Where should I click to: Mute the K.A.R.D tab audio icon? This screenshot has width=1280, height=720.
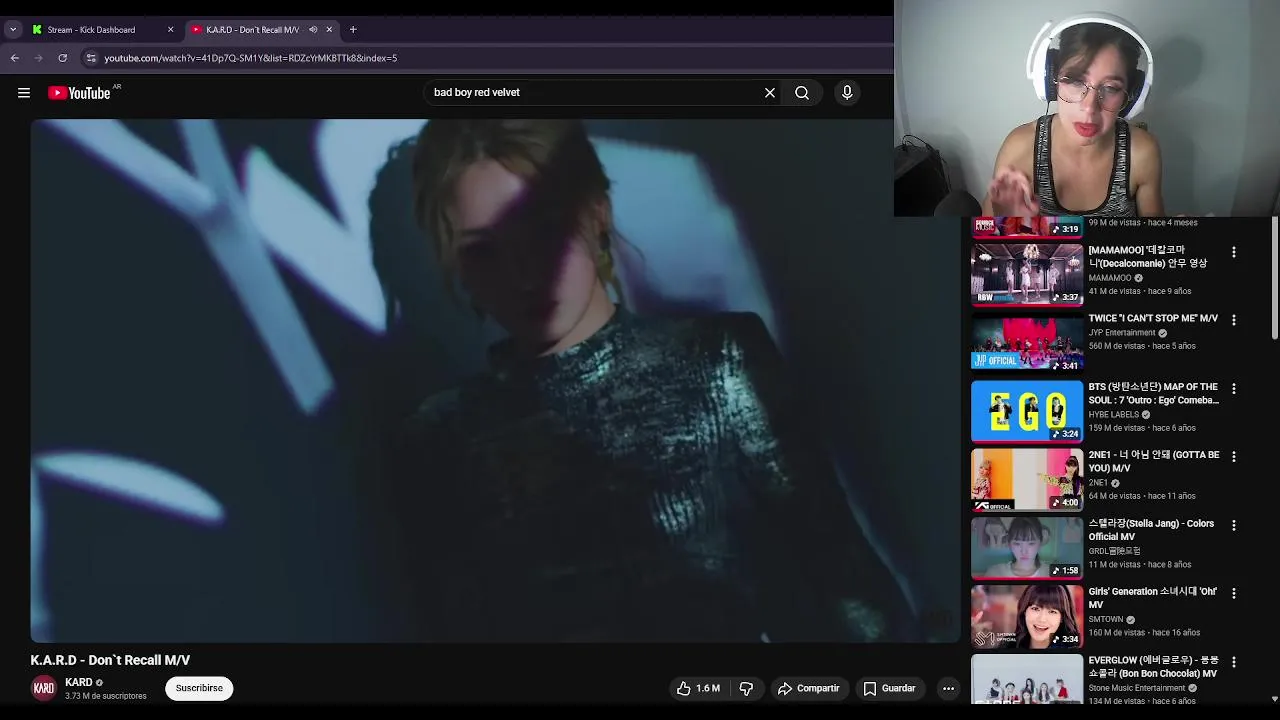click(x=313, y=30)
